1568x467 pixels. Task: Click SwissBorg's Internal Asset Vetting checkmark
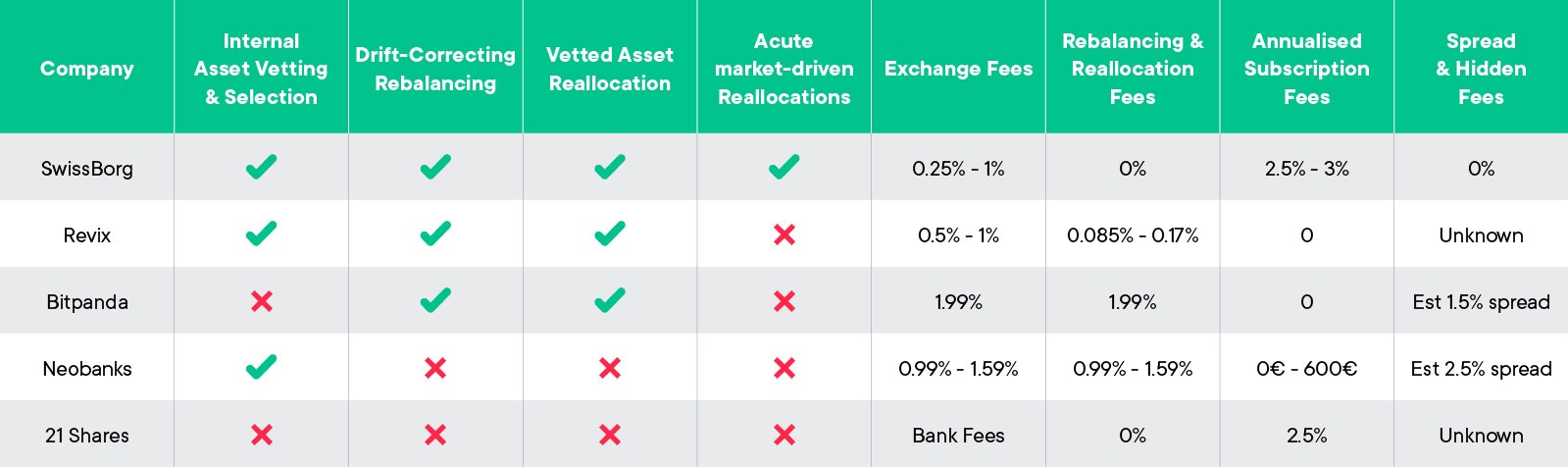[x=261, y=167]
